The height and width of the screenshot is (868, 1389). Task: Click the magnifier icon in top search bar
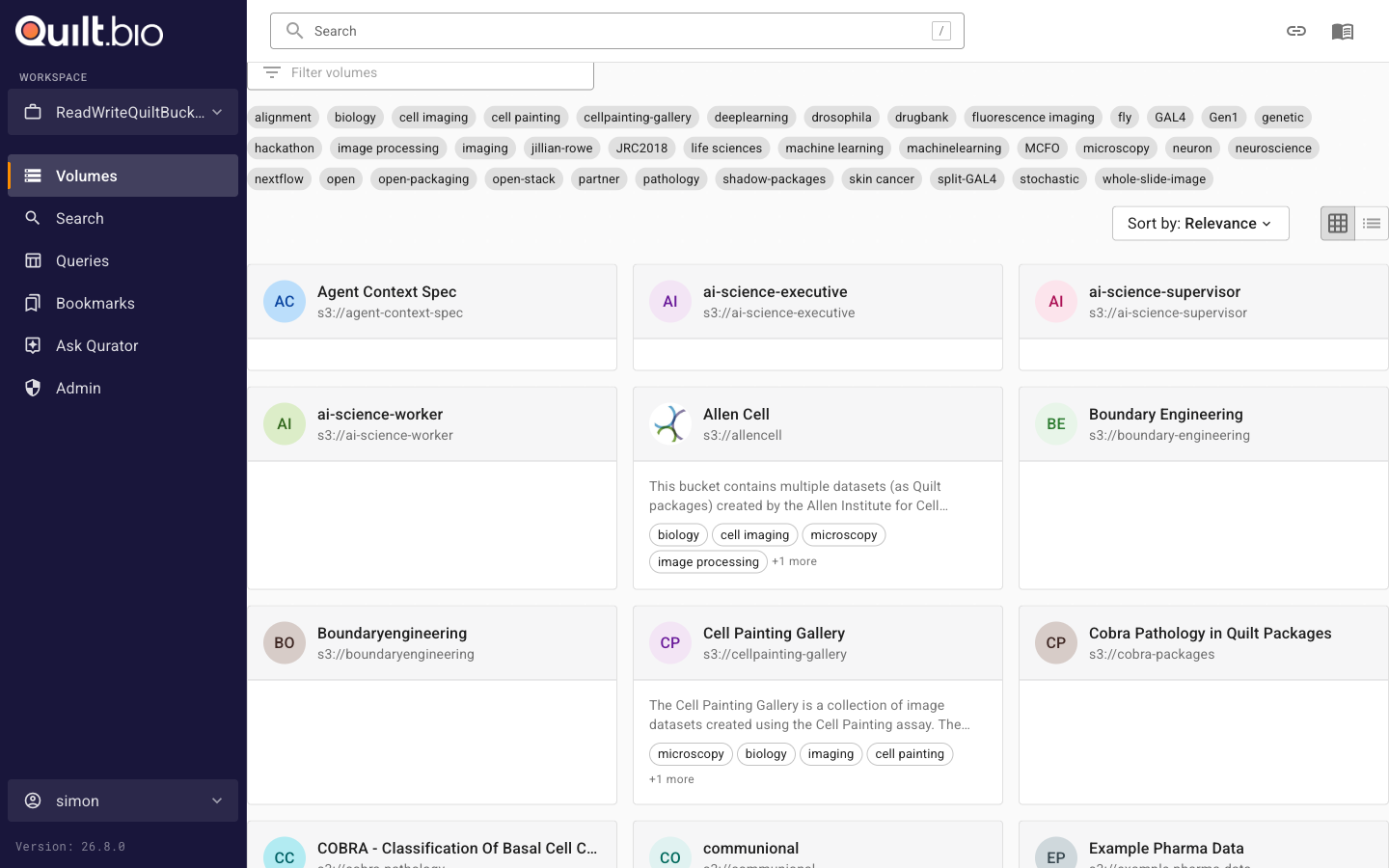(x=295, y=31)
